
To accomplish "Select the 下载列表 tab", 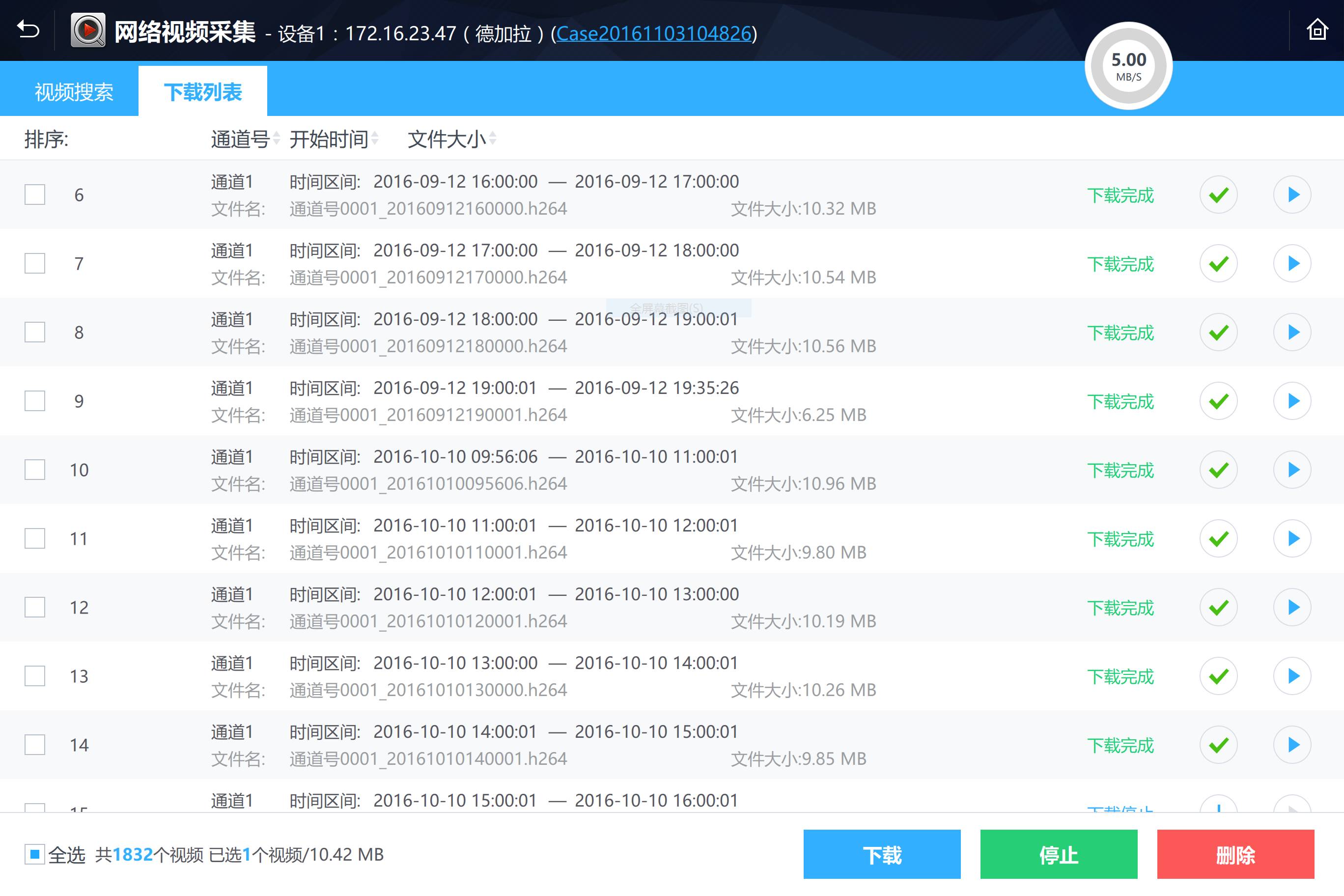I will pyautogui.click(x=203, y=92).
